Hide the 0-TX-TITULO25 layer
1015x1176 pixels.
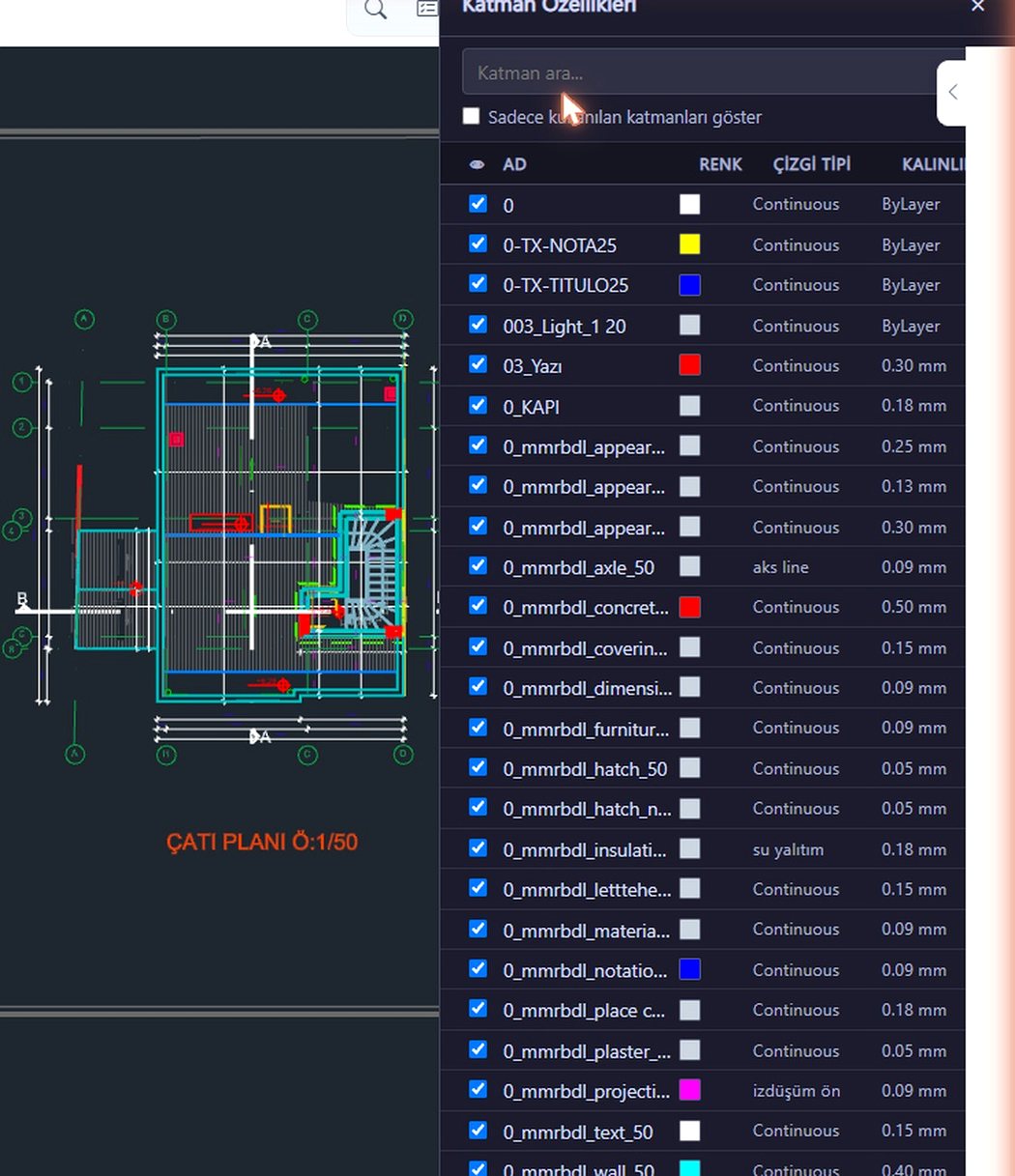478,284
